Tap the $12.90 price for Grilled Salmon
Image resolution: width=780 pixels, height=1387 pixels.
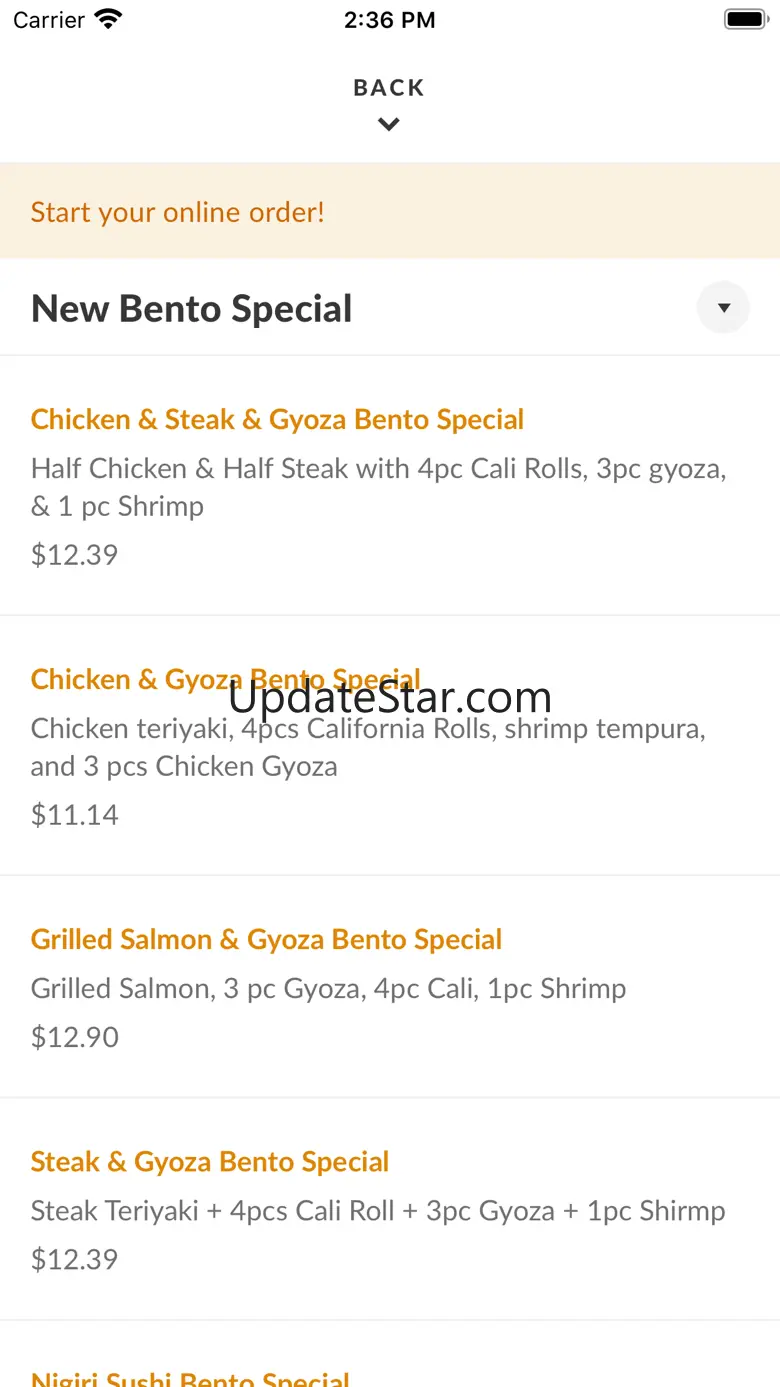75,1037
